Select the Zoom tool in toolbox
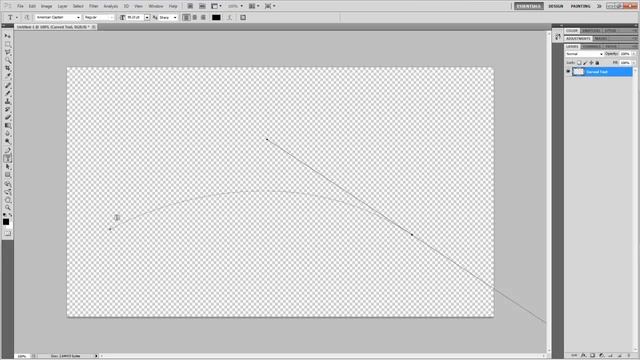 point(7,208)
